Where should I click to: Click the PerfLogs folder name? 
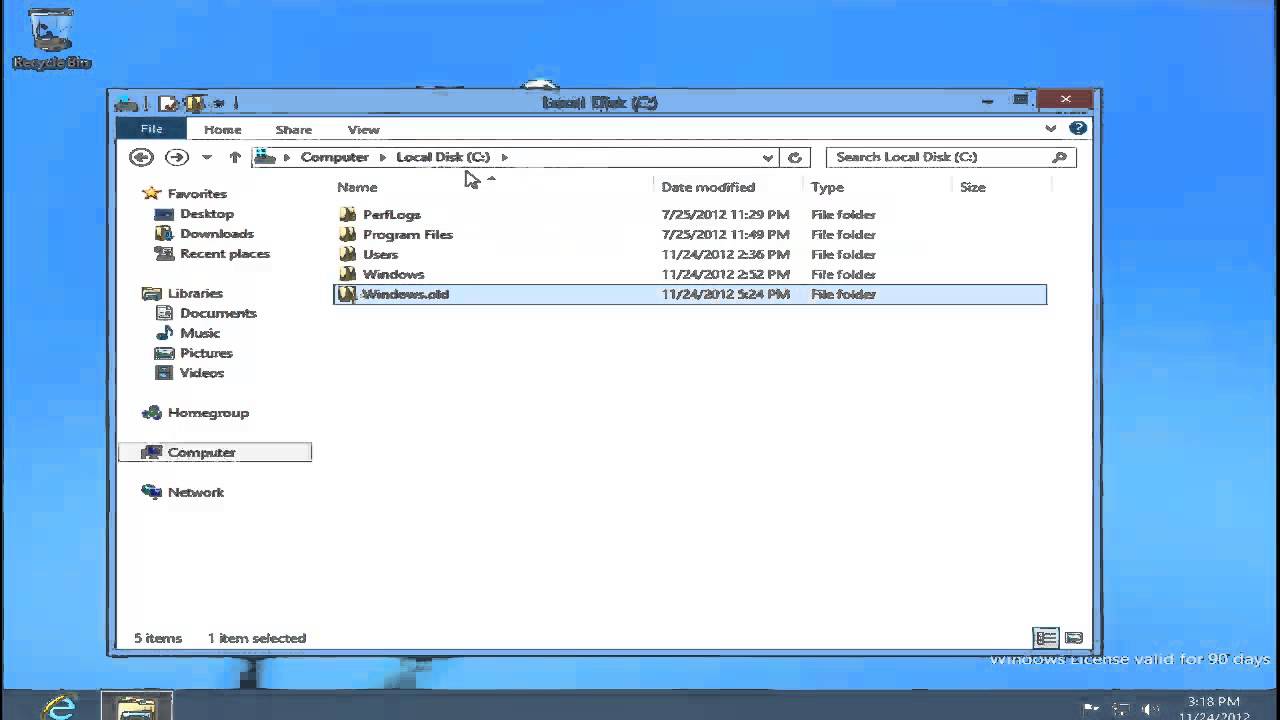[392, 215]
